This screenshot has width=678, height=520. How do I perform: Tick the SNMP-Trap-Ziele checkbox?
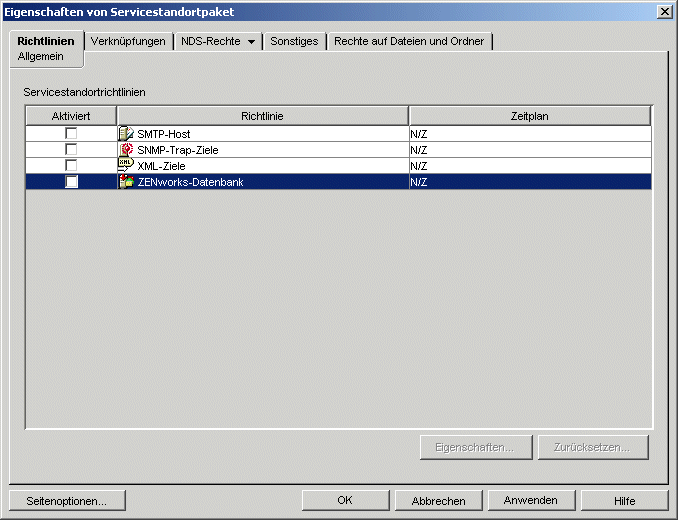(71, 149)
